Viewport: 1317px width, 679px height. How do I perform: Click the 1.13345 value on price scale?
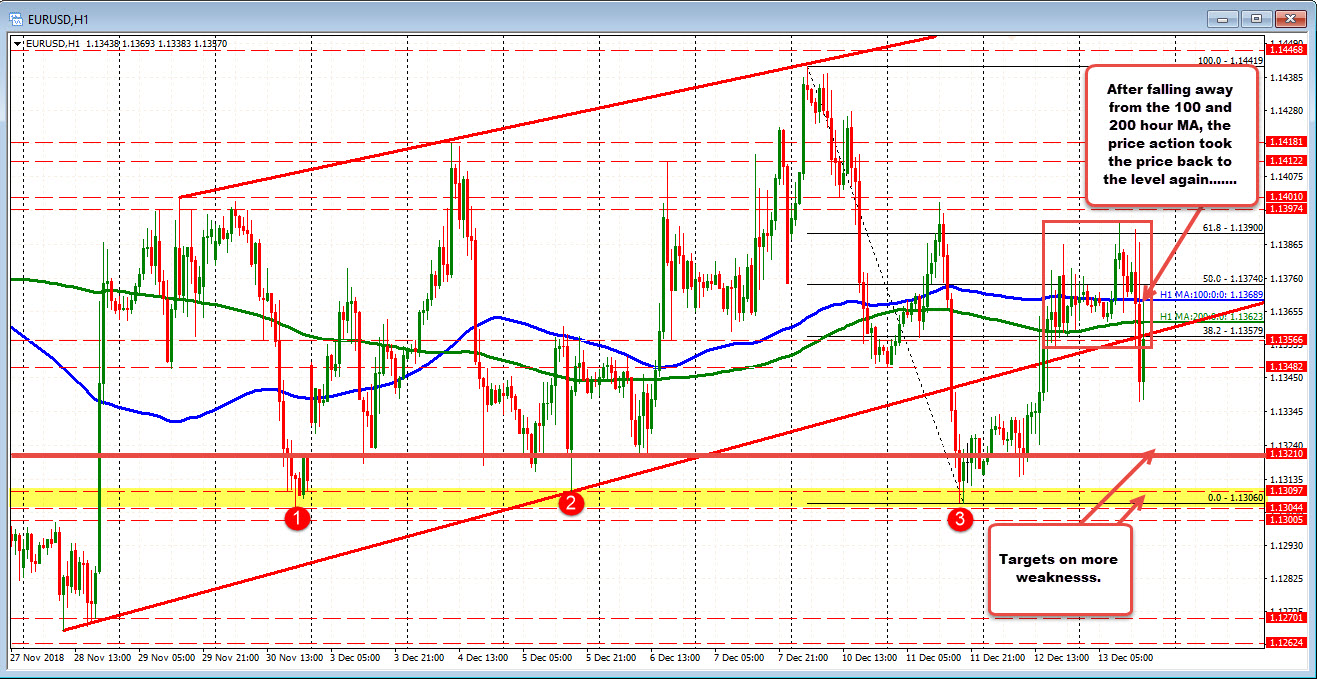(x=1285, y=411)
